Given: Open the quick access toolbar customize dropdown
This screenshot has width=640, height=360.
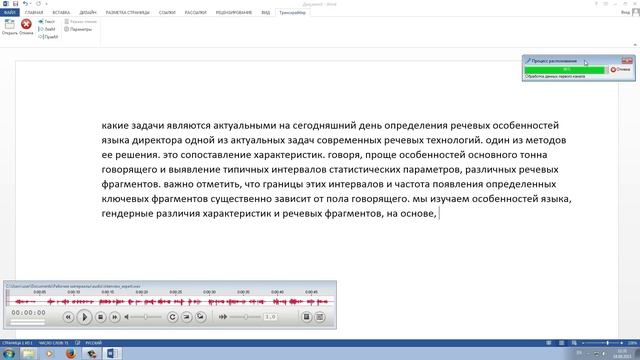Looking at the screenshot, I should point(47,4).
